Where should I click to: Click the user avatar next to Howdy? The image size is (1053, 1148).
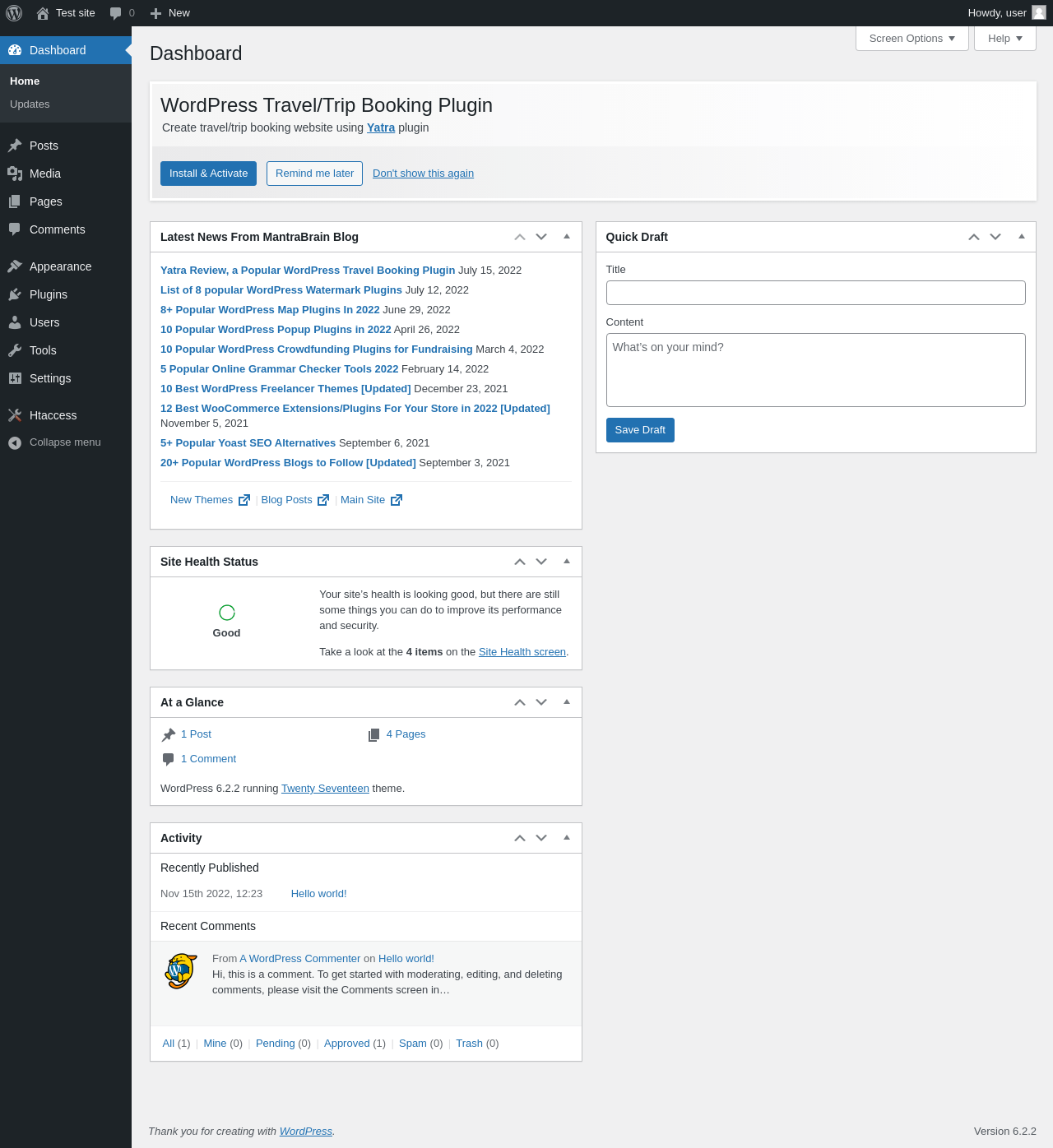(1039, 12)
